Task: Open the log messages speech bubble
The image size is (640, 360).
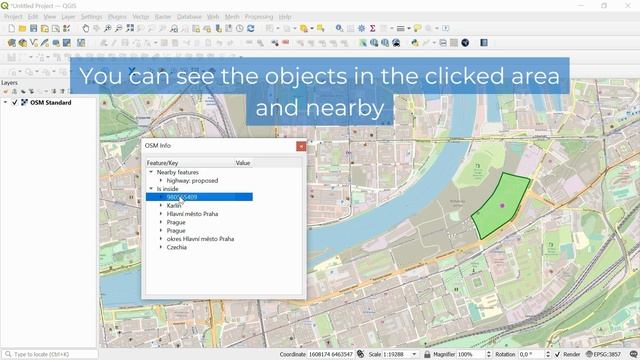Action: (x=633, y=354)
